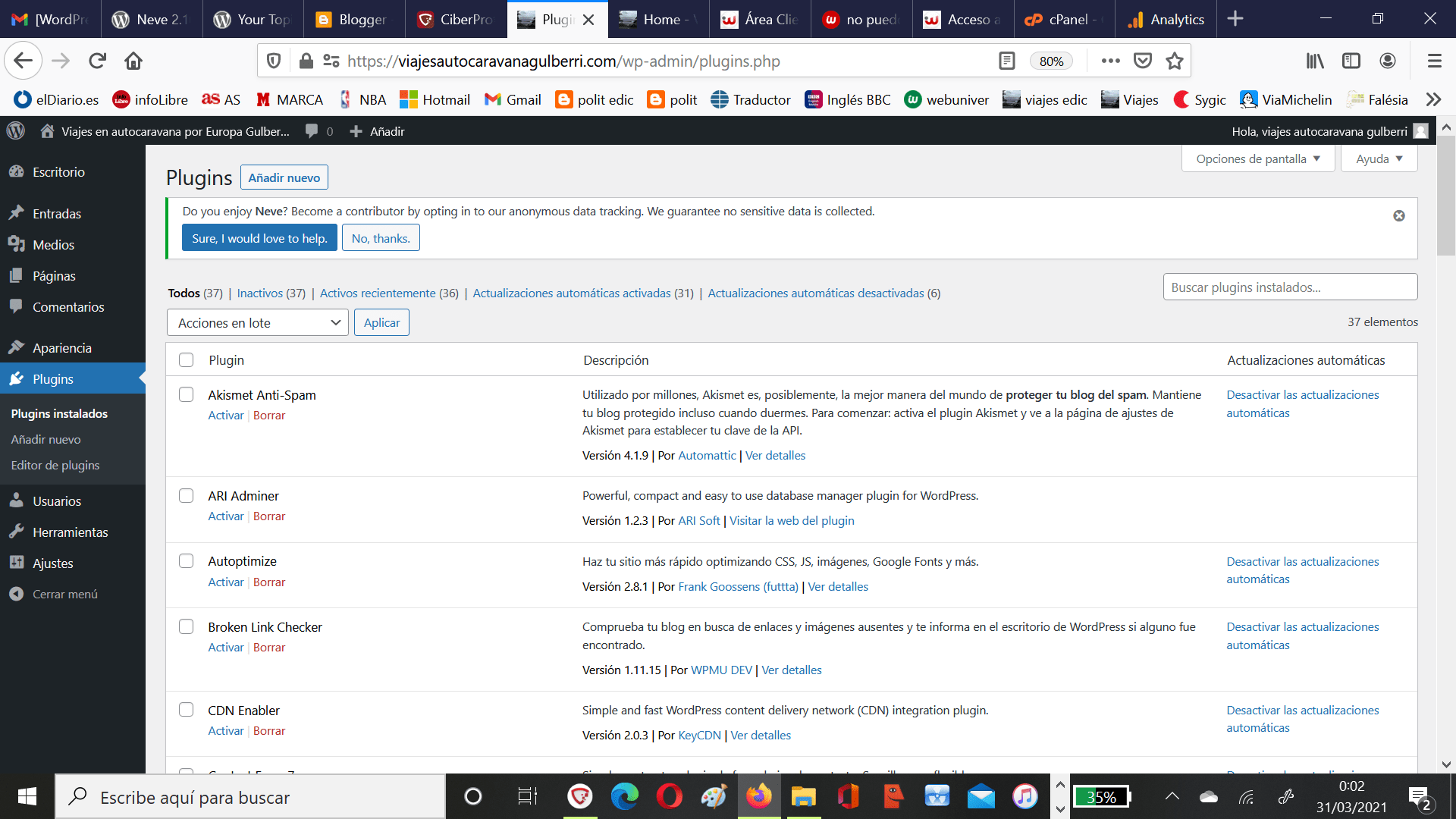The height and width of the screenshot is (819, 1456).
Task: Check the ARI Adminer checkbox
Action: (x=186, y=495)
